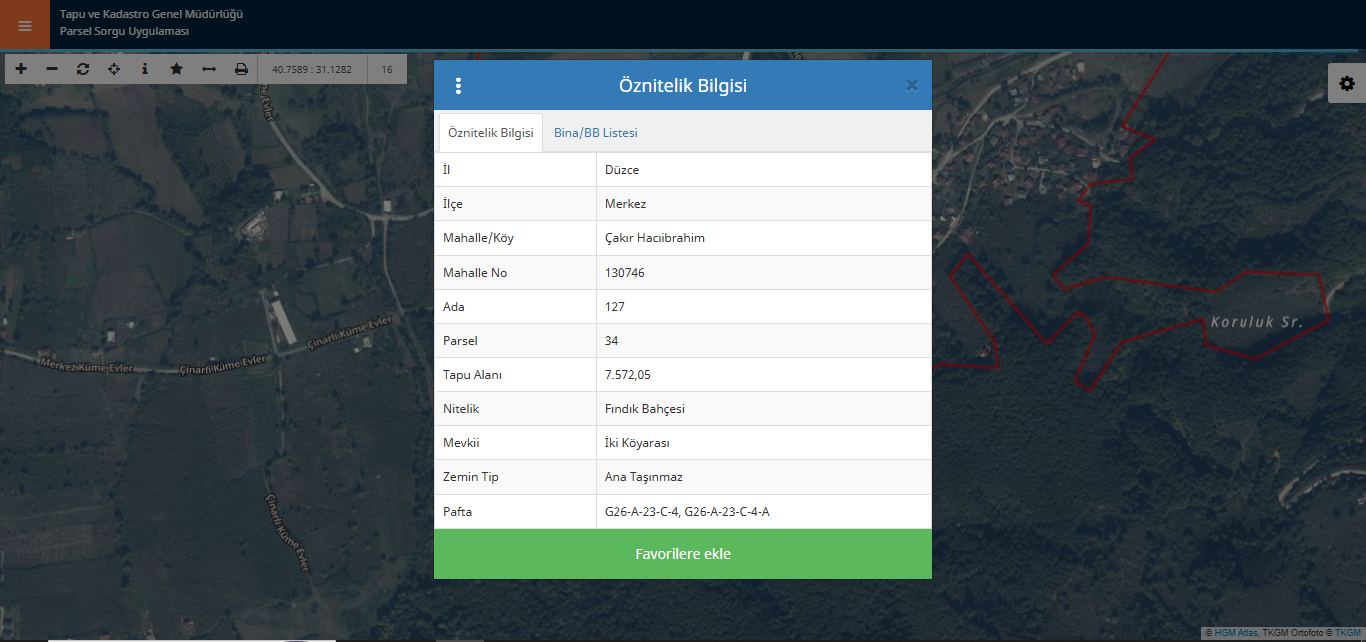Click the refresh map icon

(x=83, y=69)
